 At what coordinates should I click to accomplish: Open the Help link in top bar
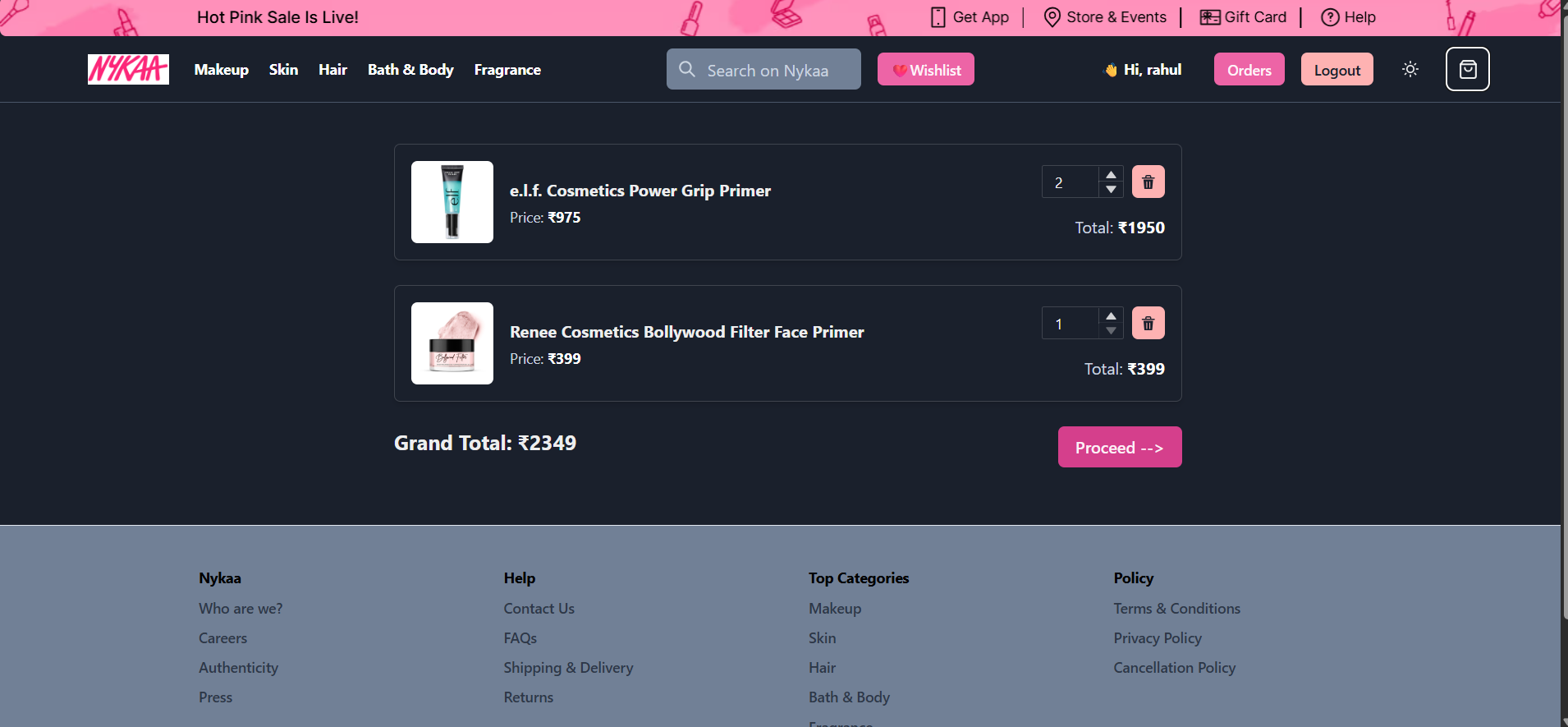(x=1360, y=17)
